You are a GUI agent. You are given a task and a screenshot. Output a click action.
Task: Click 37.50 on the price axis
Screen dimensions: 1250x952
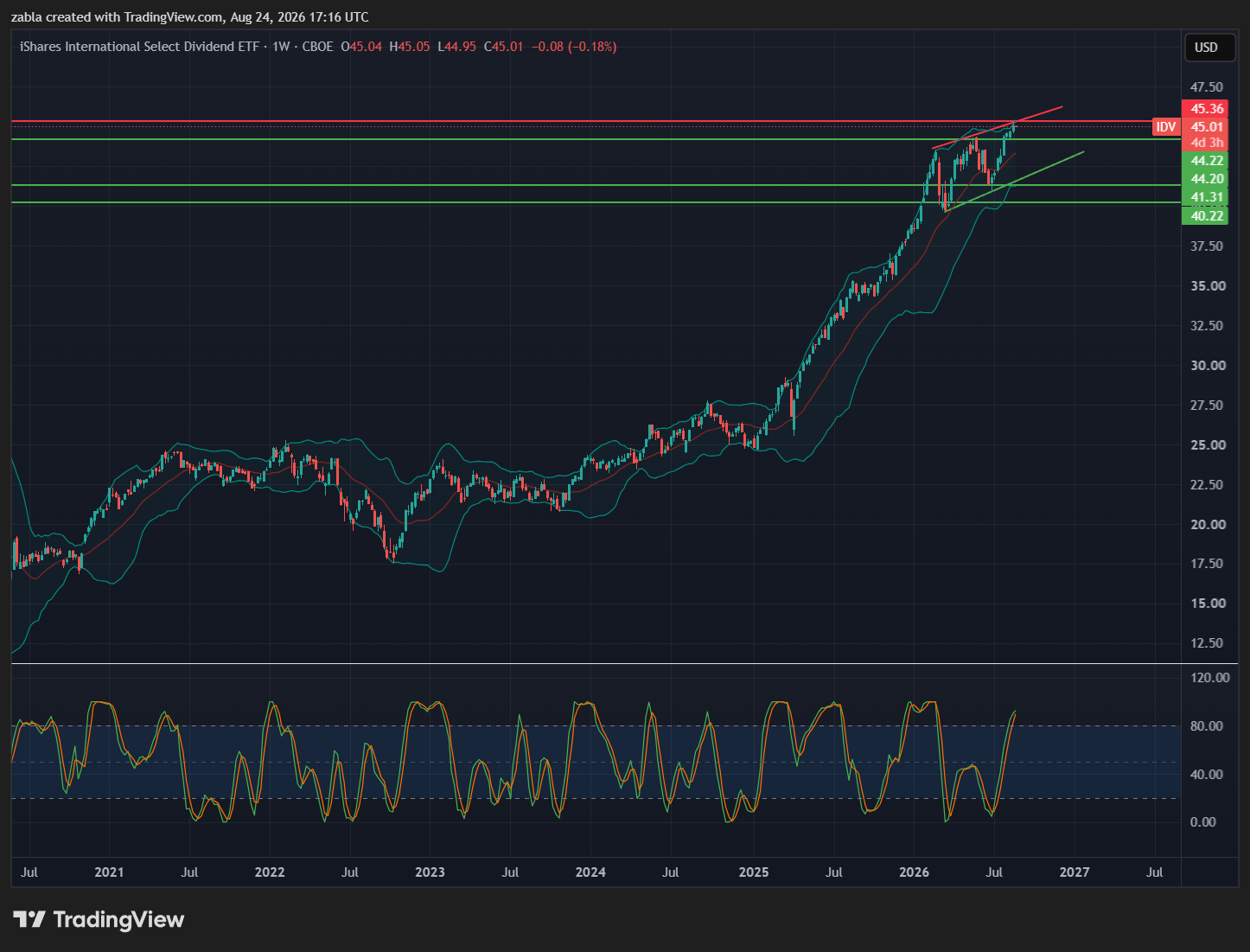tap(1207, 246)
